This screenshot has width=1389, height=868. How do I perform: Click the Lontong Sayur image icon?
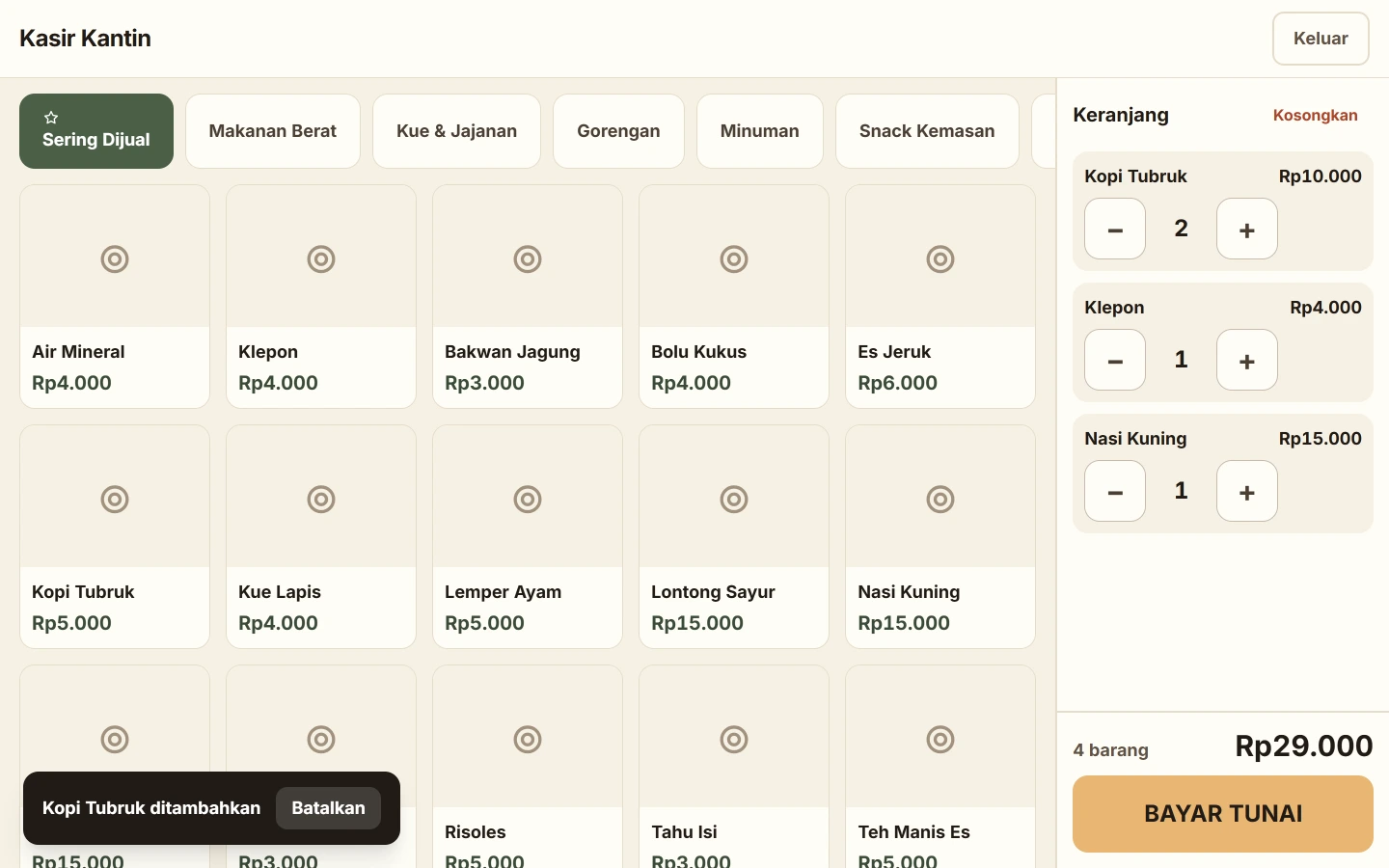[734, 499]
